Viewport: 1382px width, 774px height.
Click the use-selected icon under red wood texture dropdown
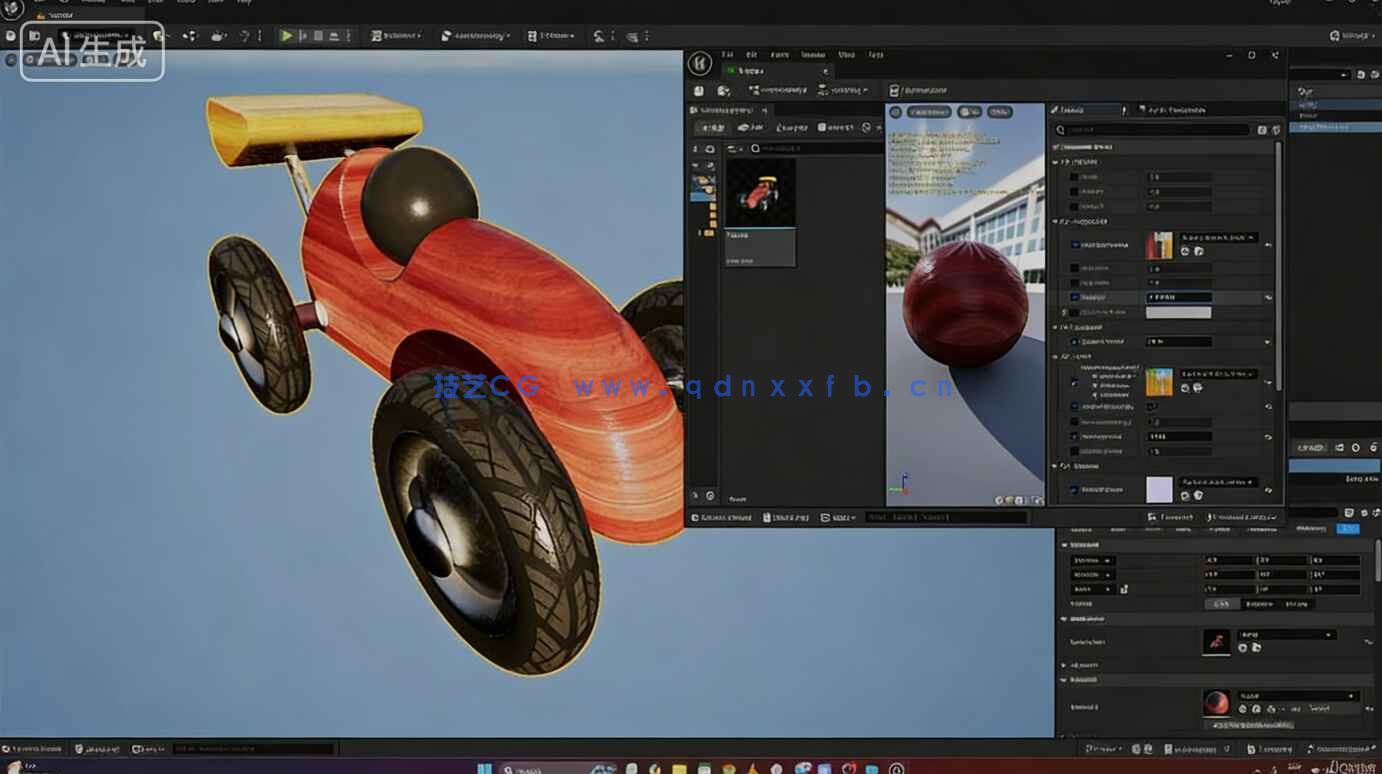coord(1185,251)
